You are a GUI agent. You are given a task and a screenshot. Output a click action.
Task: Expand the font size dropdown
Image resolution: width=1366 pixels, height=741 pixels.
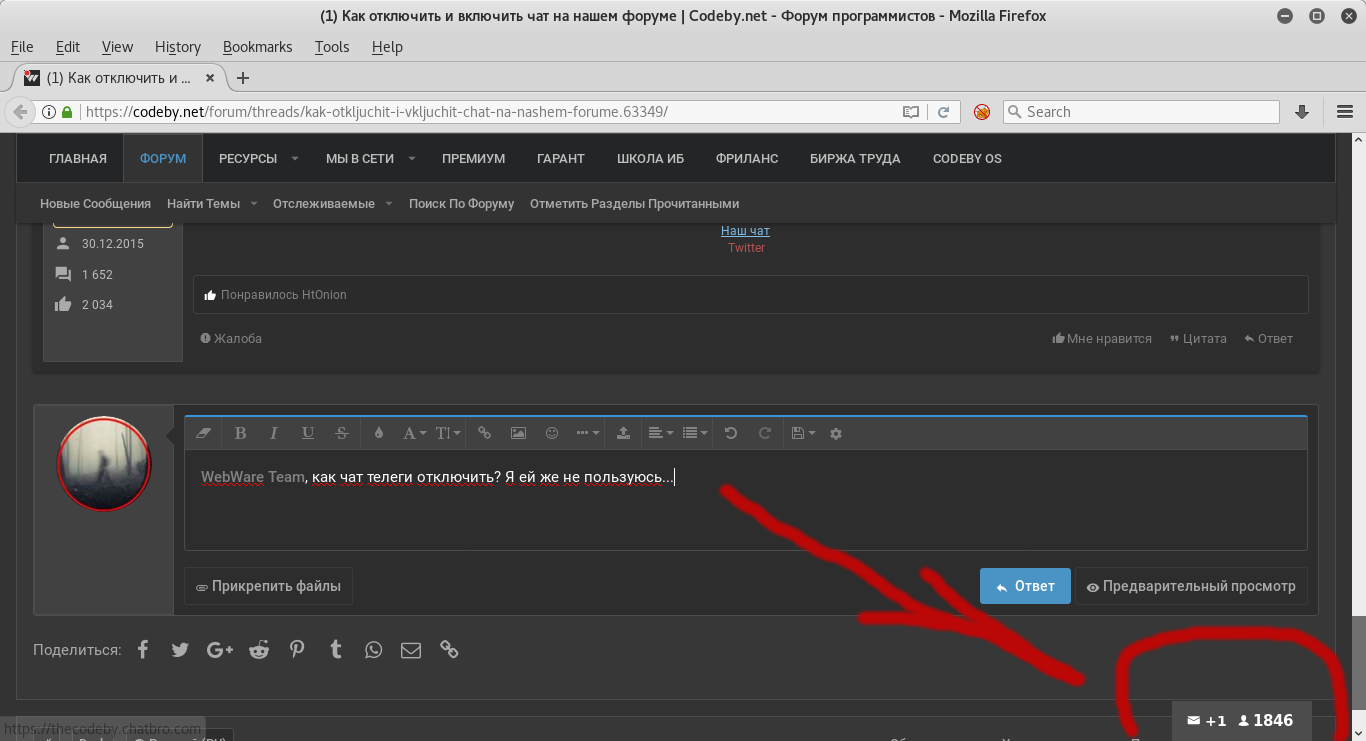tap(448, 433)
